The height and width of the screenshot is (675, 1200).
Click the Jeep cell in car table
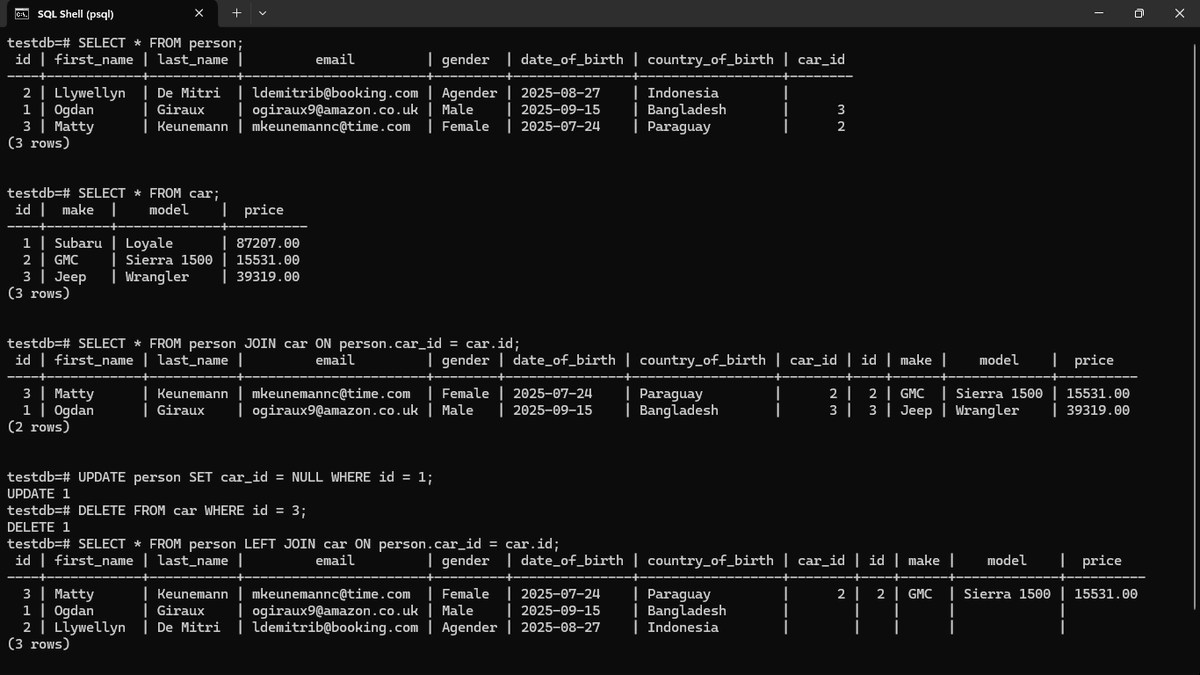[70, 277]
